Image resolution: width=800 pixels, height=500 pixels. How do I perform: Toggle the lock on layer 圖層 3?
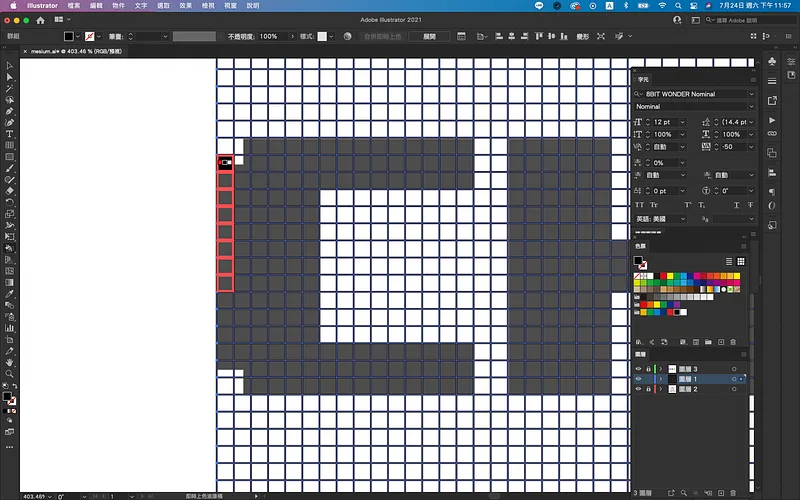(648, 369)
